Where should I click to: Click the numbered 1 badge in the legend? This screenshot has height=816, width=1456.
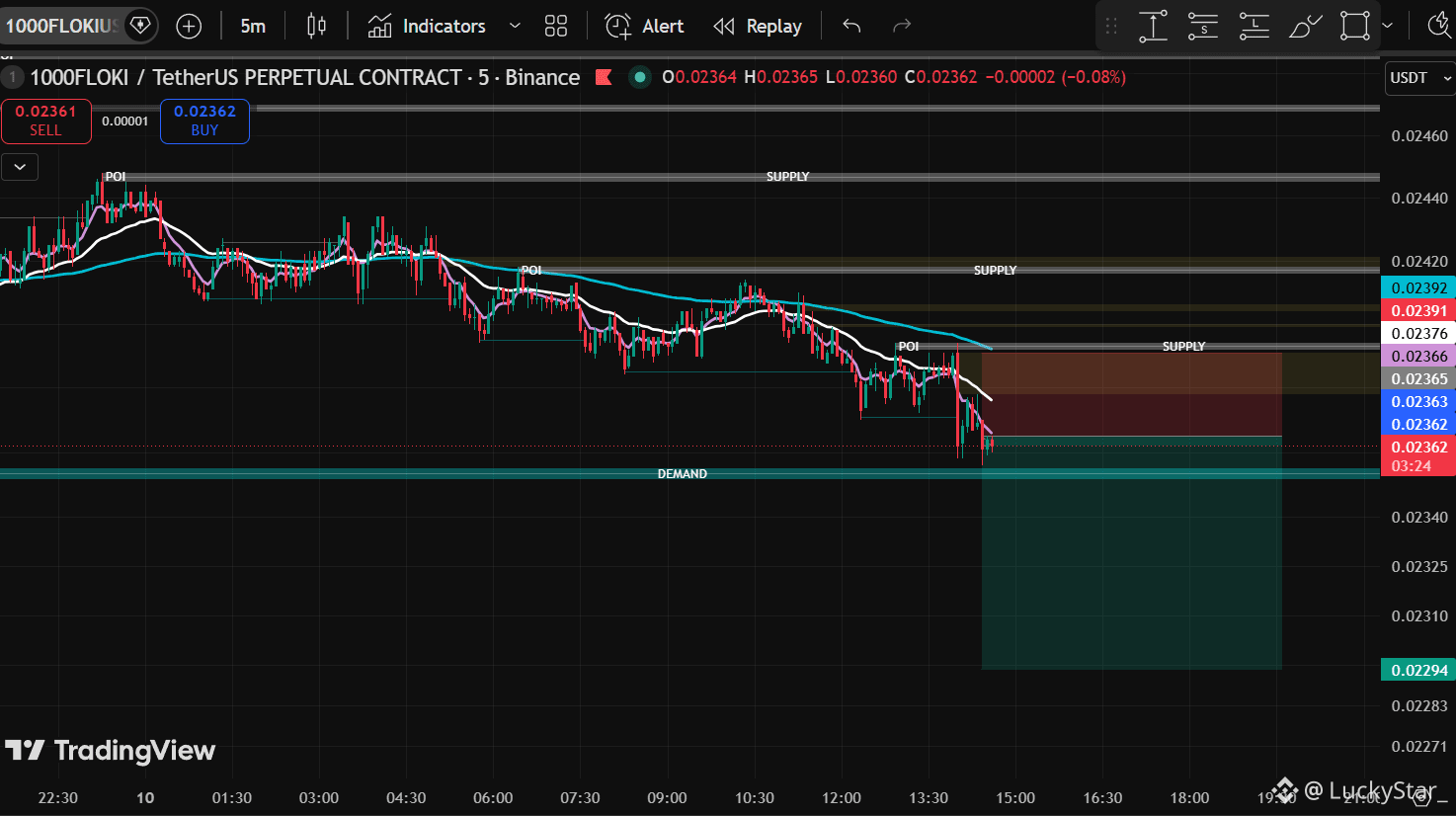click(x=12, y=77)
